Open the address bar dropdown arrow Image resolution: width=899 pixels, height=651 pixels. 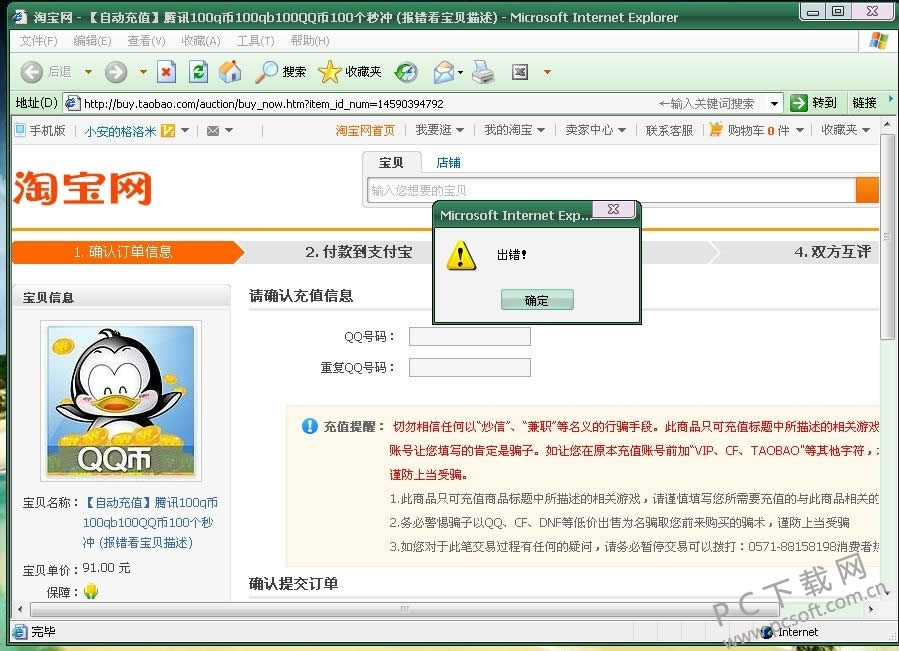775,104
